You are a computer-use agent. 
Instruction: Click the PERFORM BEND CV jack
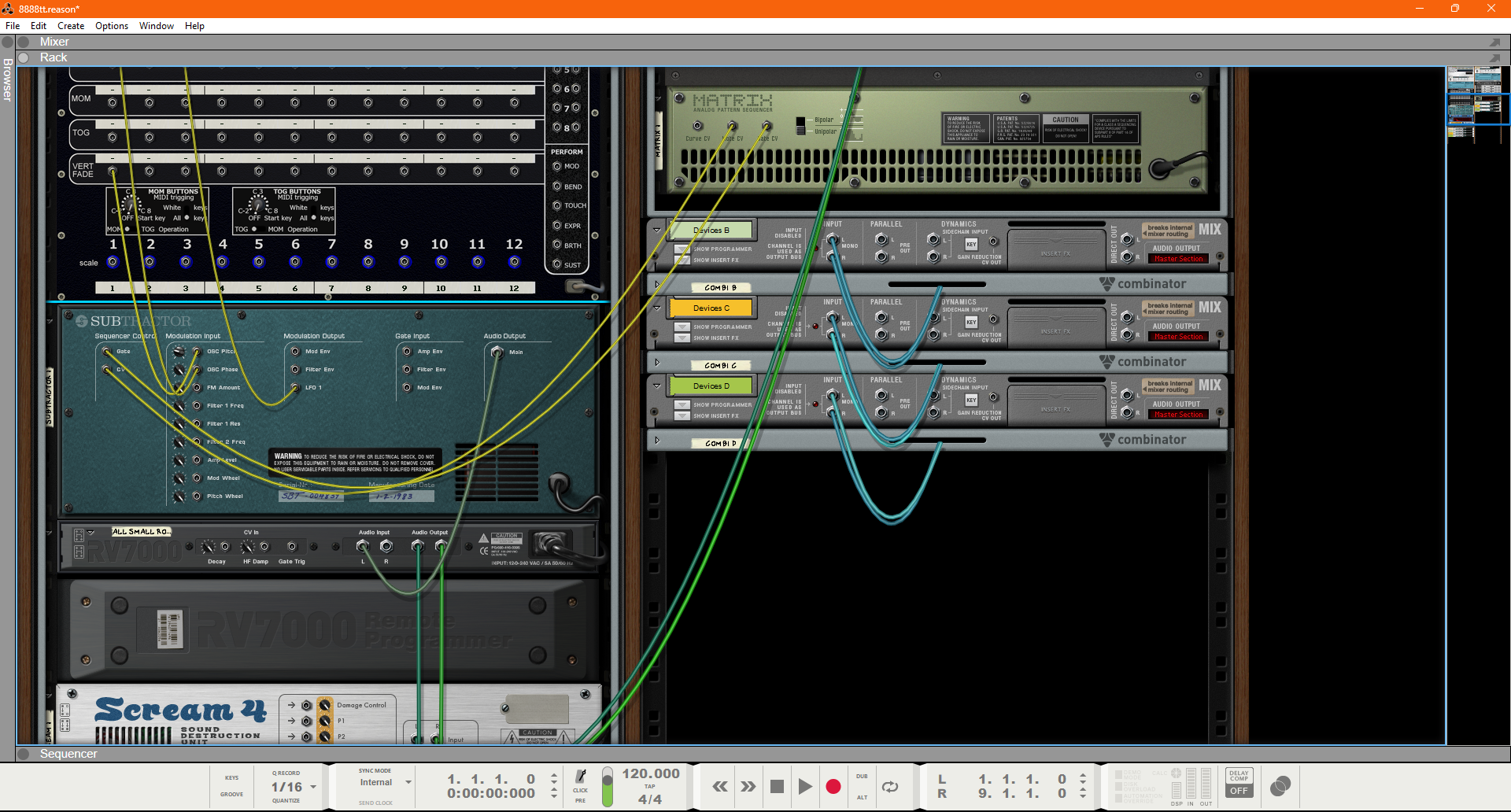[x=556, y=186]
